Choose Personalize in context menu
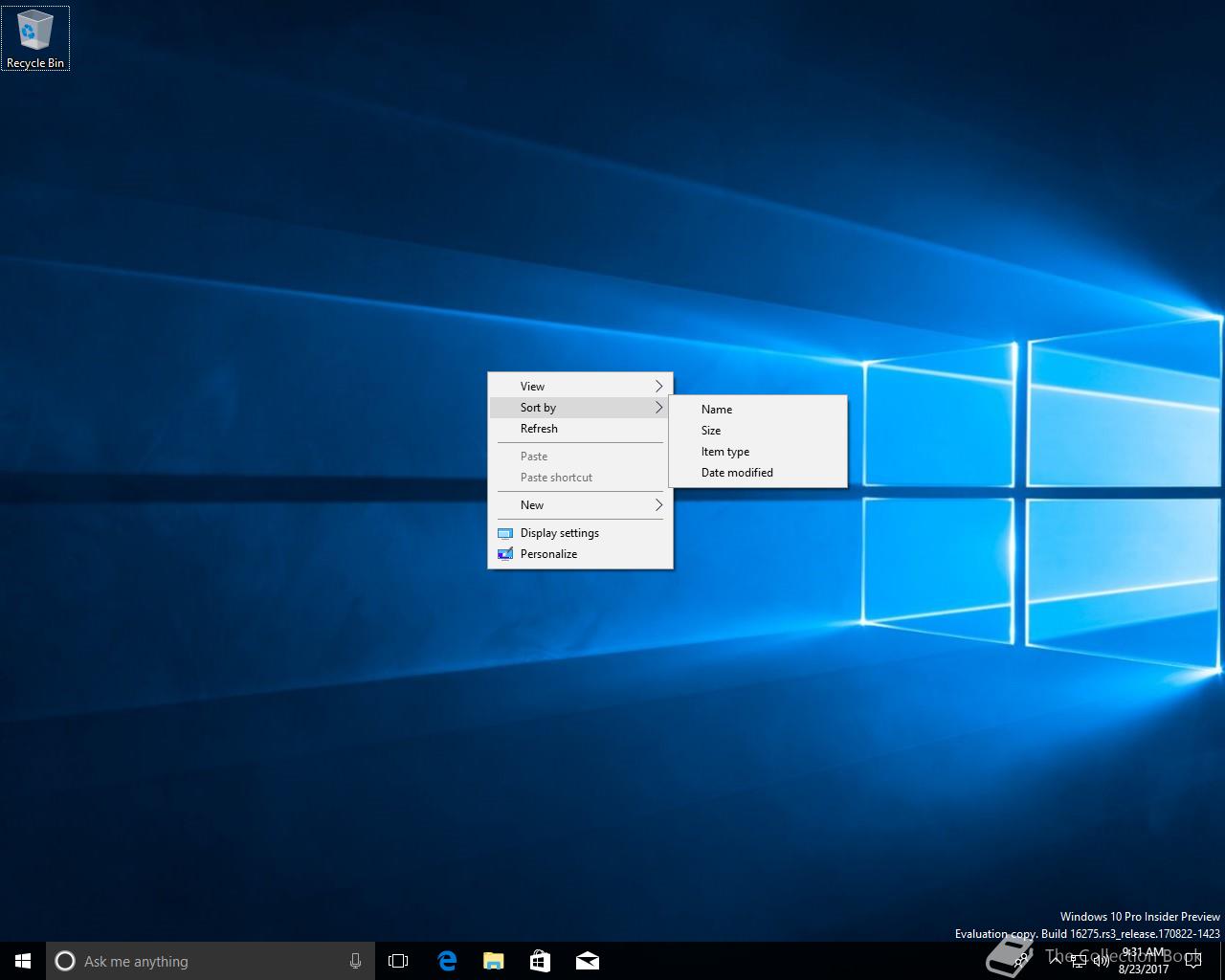 (580, 554)
